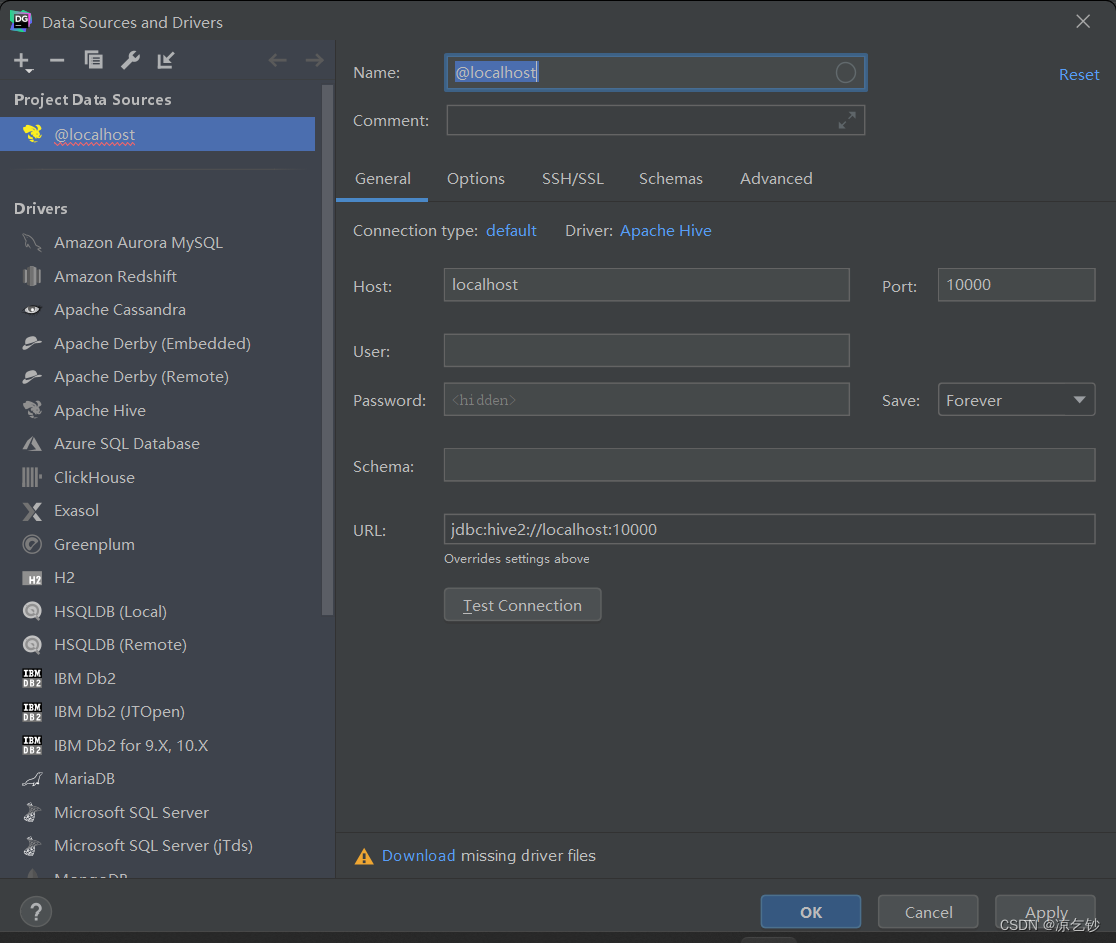Open help with question mark button
This screenshot has width=1116, height=943.
click(x=36, y=912)
